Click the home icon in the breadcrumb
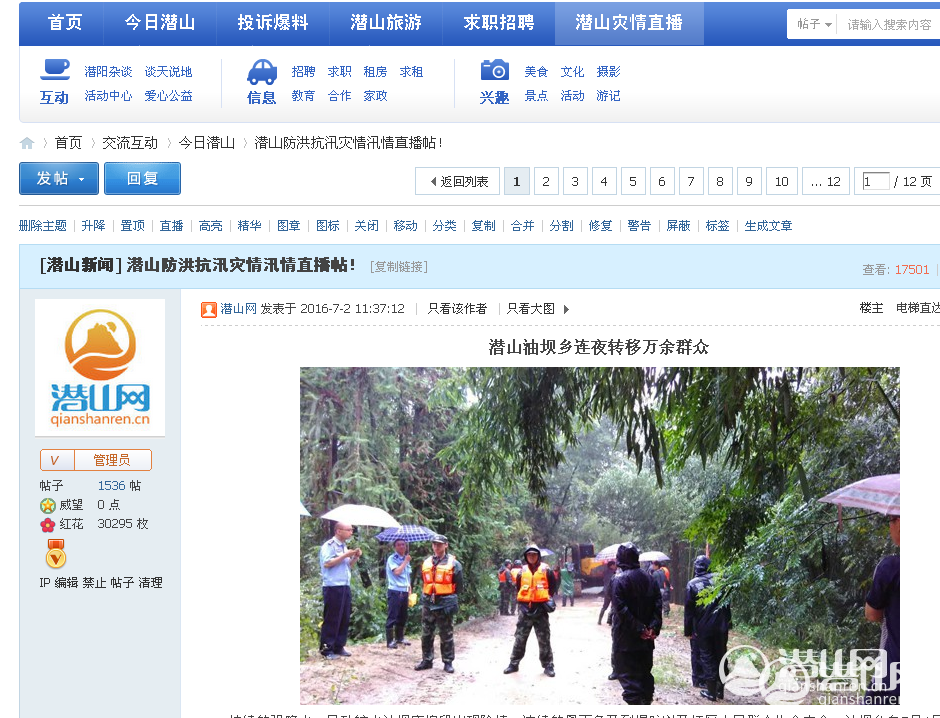Screen dimensions: 940x718 pyautogui.click(x=27, y=143)
